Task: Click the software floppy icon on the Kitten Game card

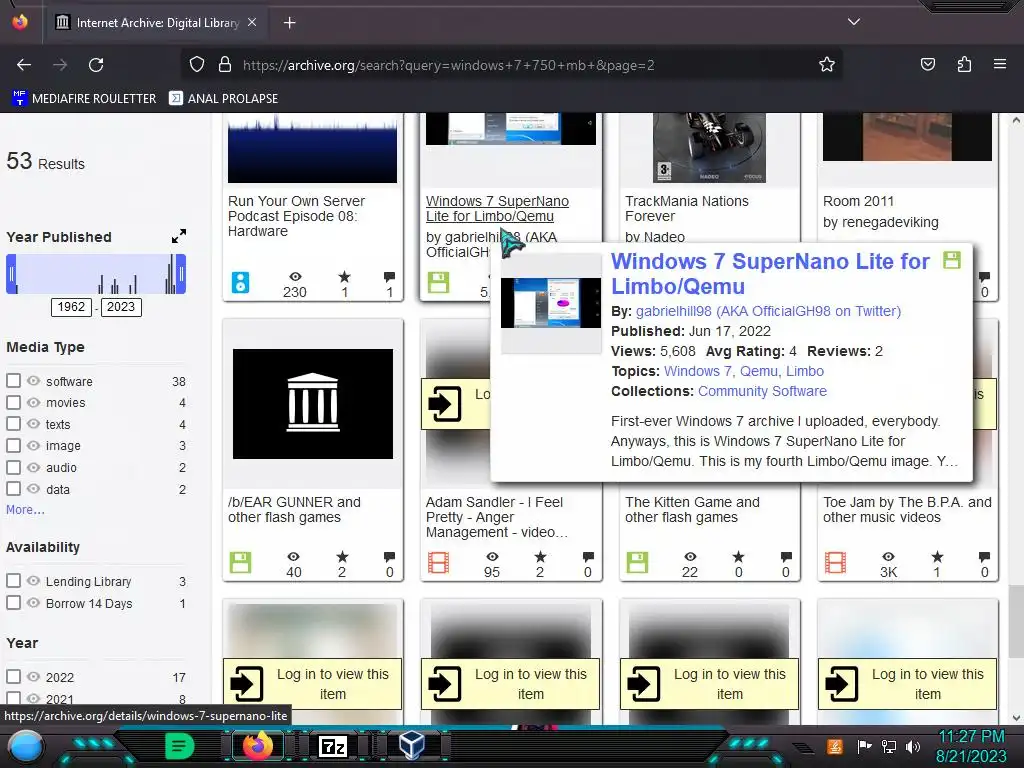Action: pos(637,562)
